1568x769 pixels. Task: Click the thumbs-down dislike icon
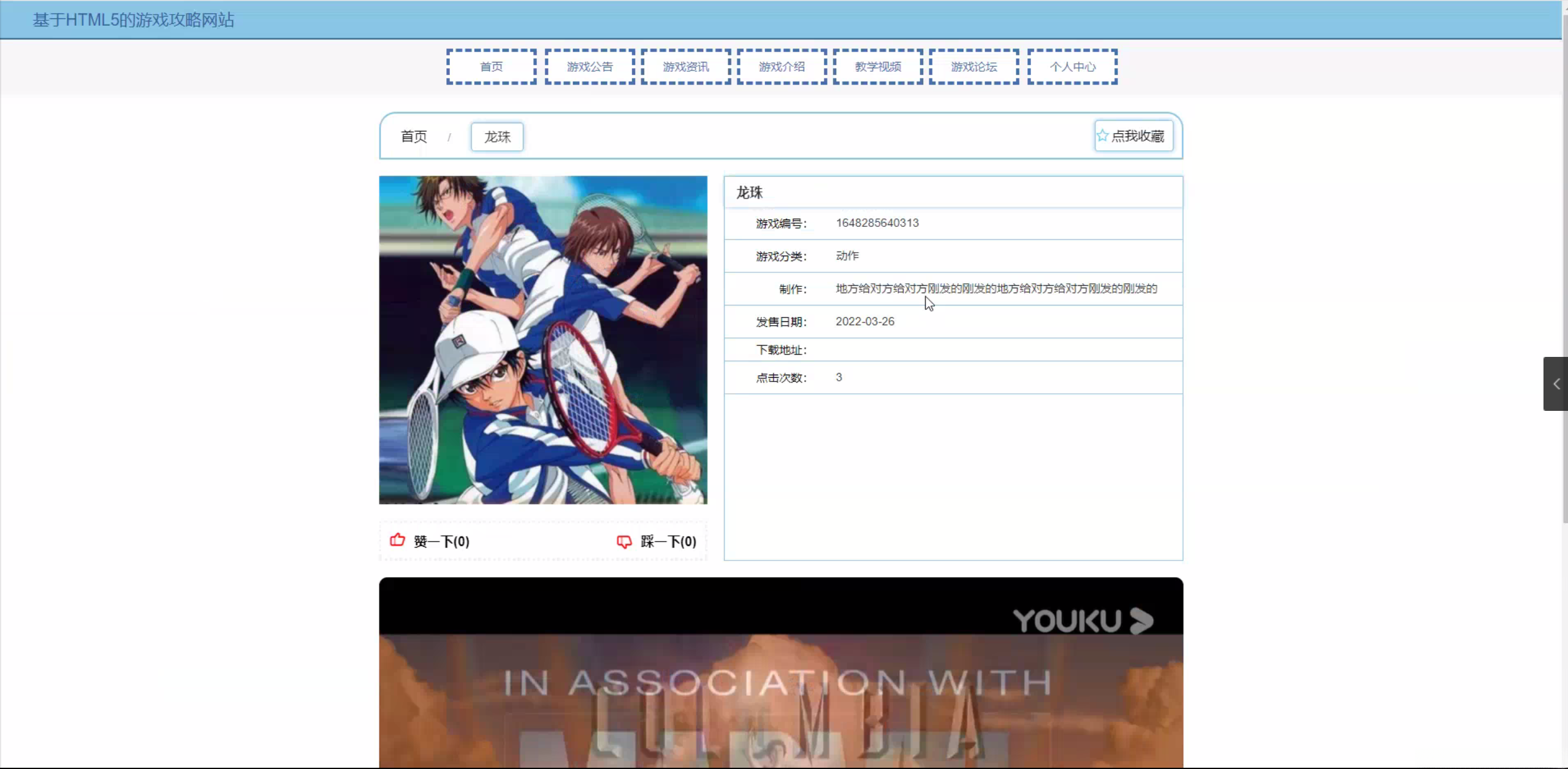(624, 541)
